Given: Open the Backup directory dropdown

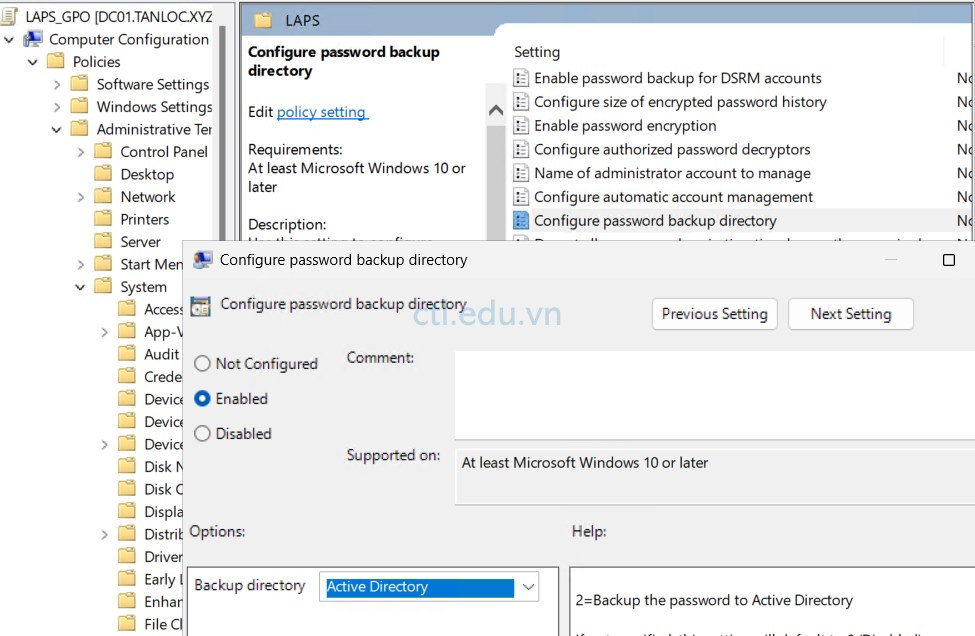Looking at the screenshot, I should 529,587.
